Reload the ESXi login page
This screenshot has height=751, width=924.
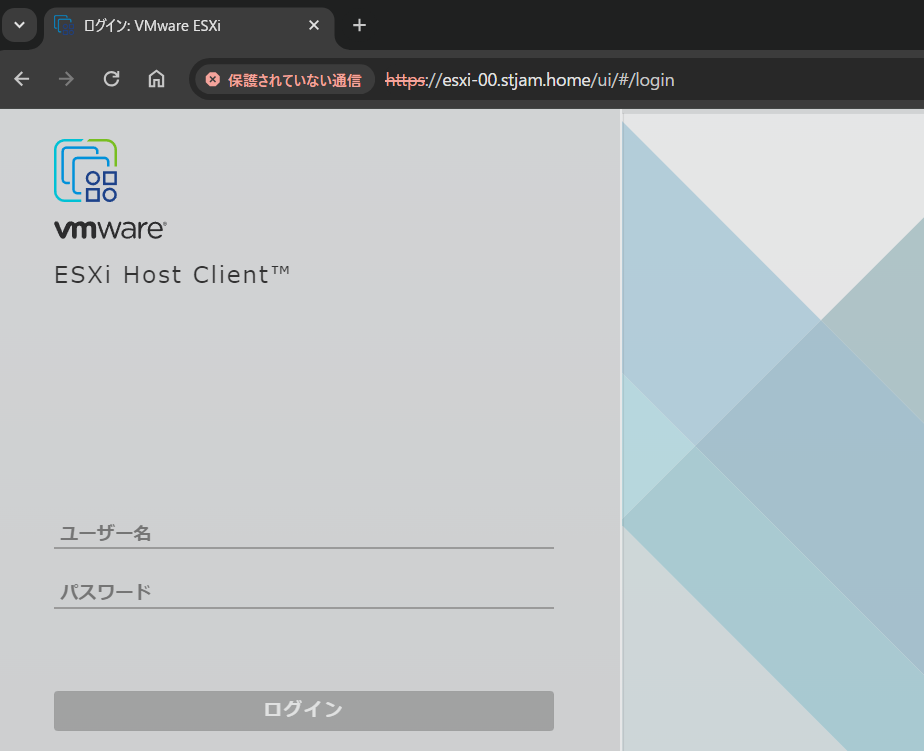point(111,79)
